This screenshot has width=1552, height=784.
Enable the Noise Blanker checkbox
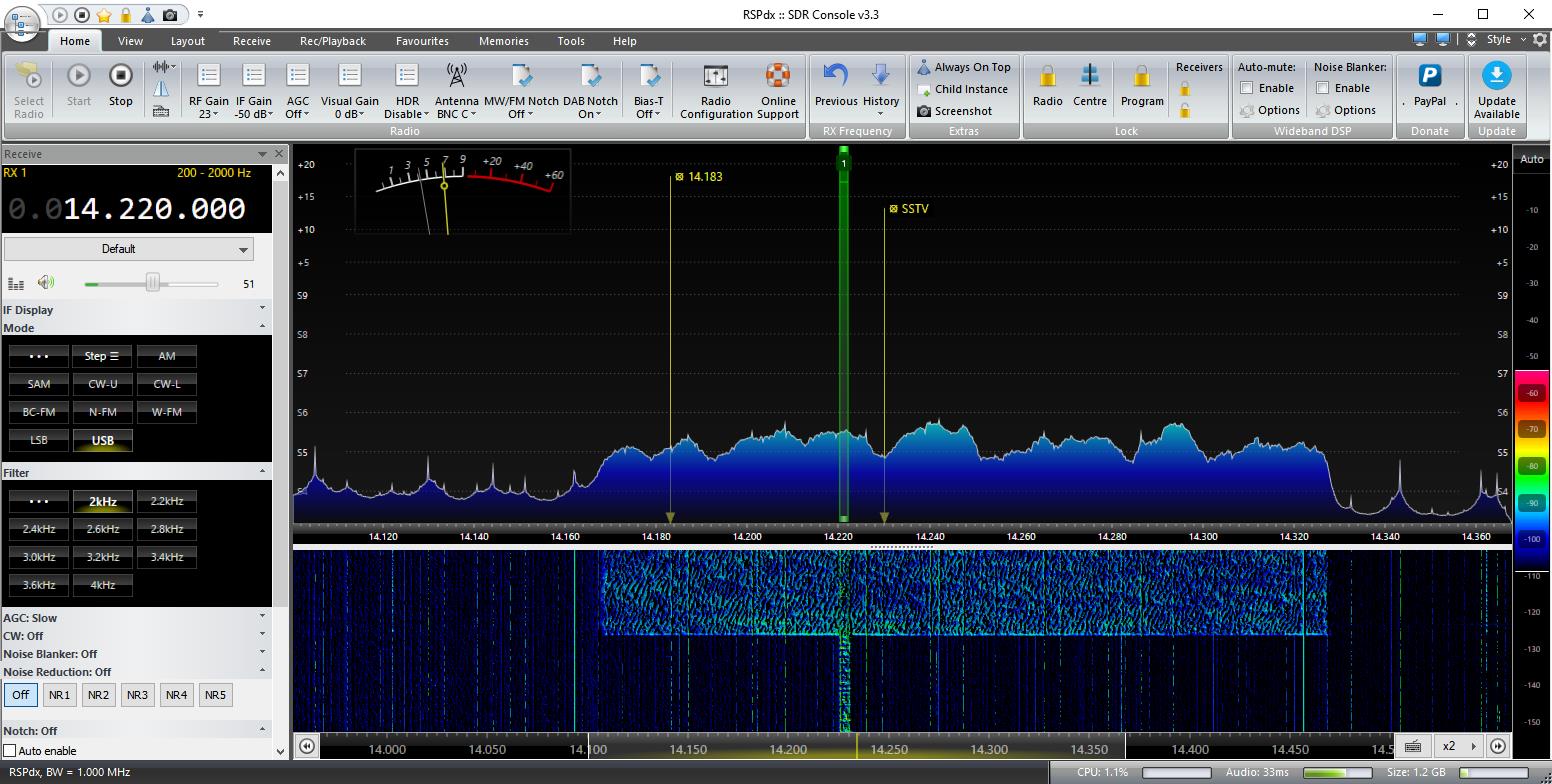[x=1322, y=88]
